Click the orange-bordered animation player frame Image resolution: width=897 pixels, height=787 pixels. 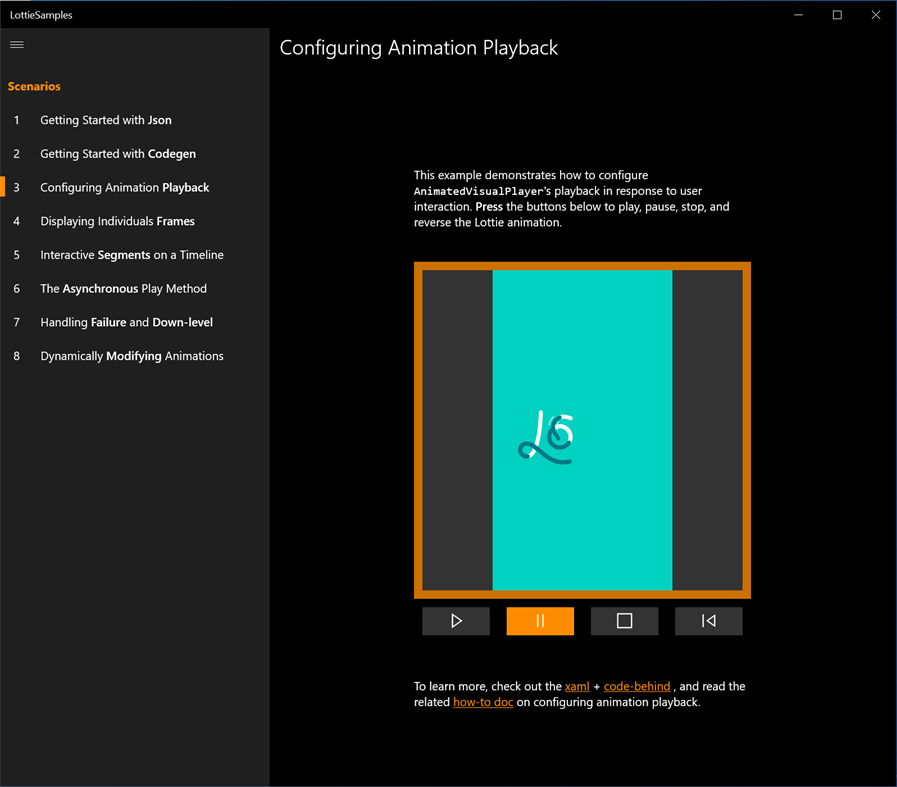[582, 430]
